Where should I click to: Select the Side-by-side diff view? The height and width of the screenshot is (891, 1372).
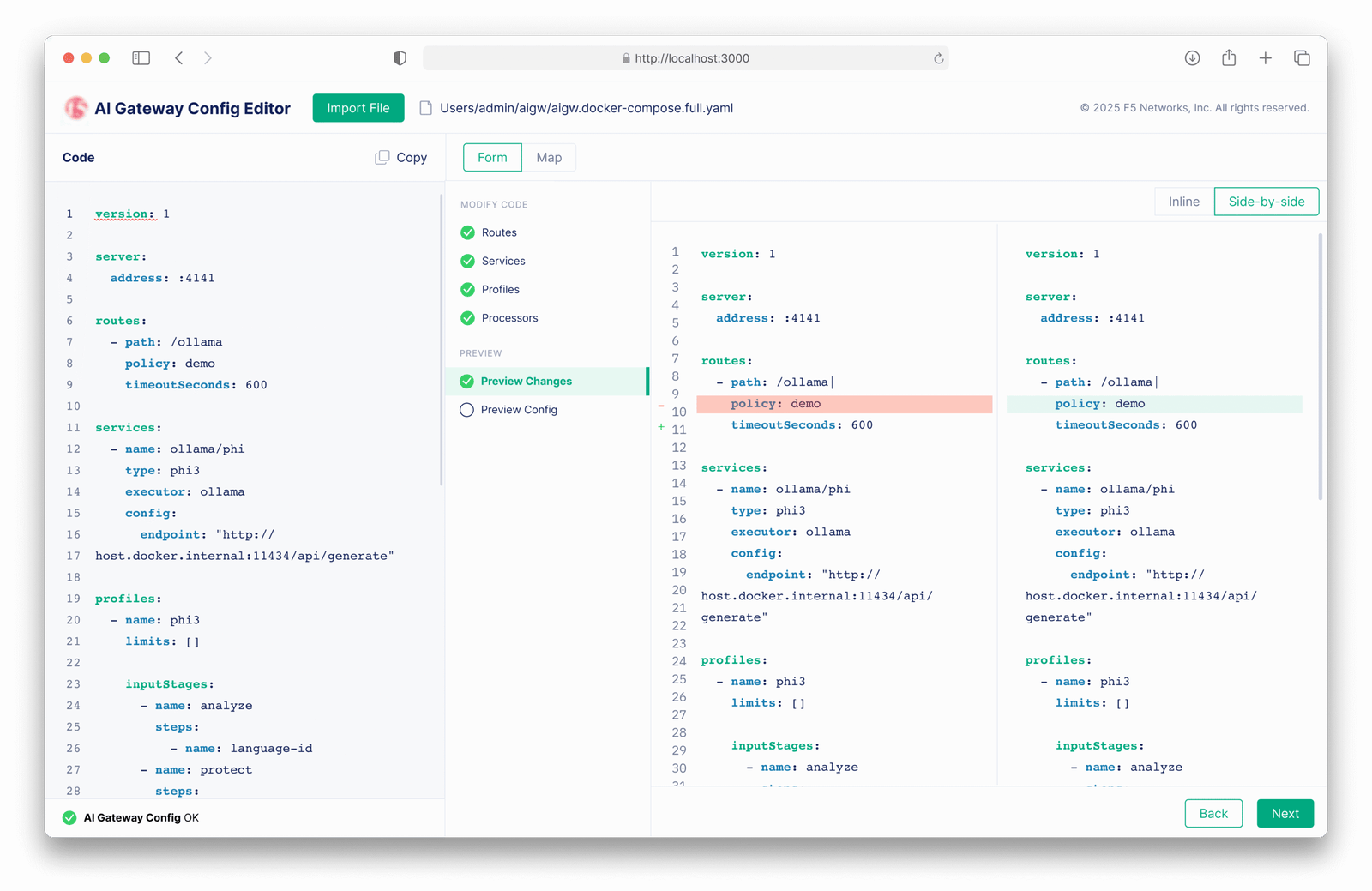[x=1266, y=202]
